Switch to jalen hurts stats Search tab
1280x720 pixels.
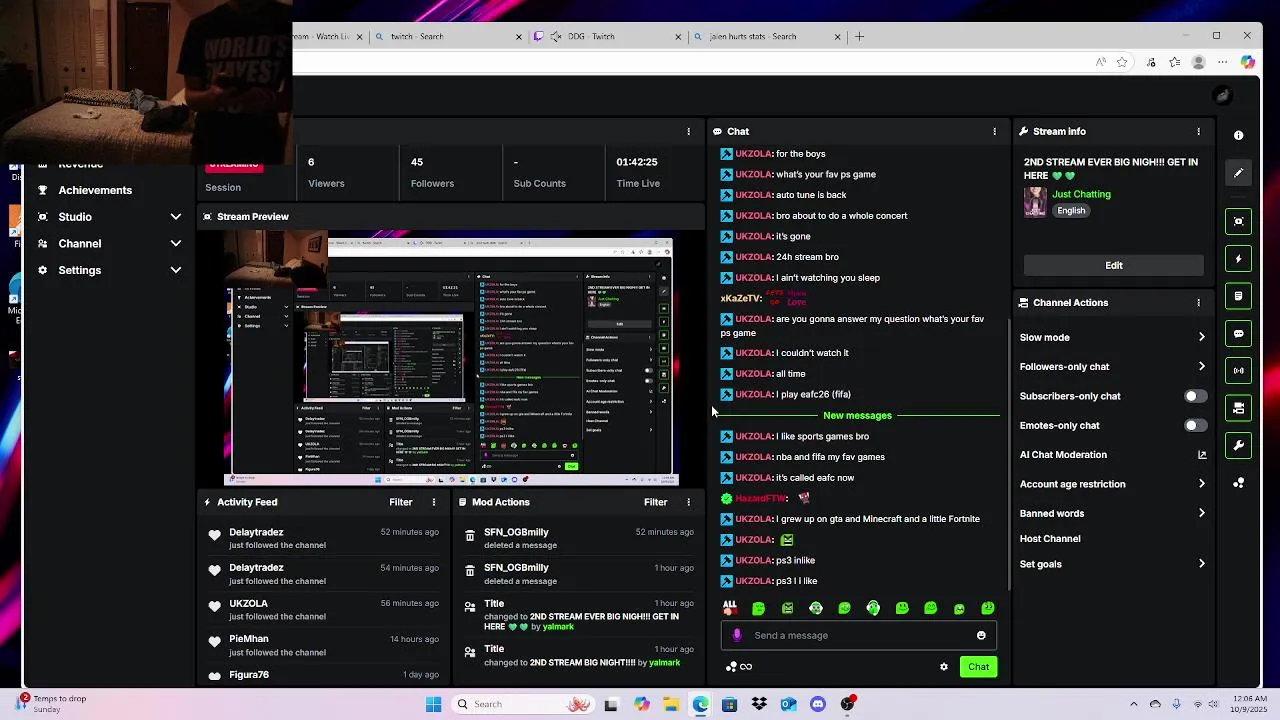click(768, 36)
